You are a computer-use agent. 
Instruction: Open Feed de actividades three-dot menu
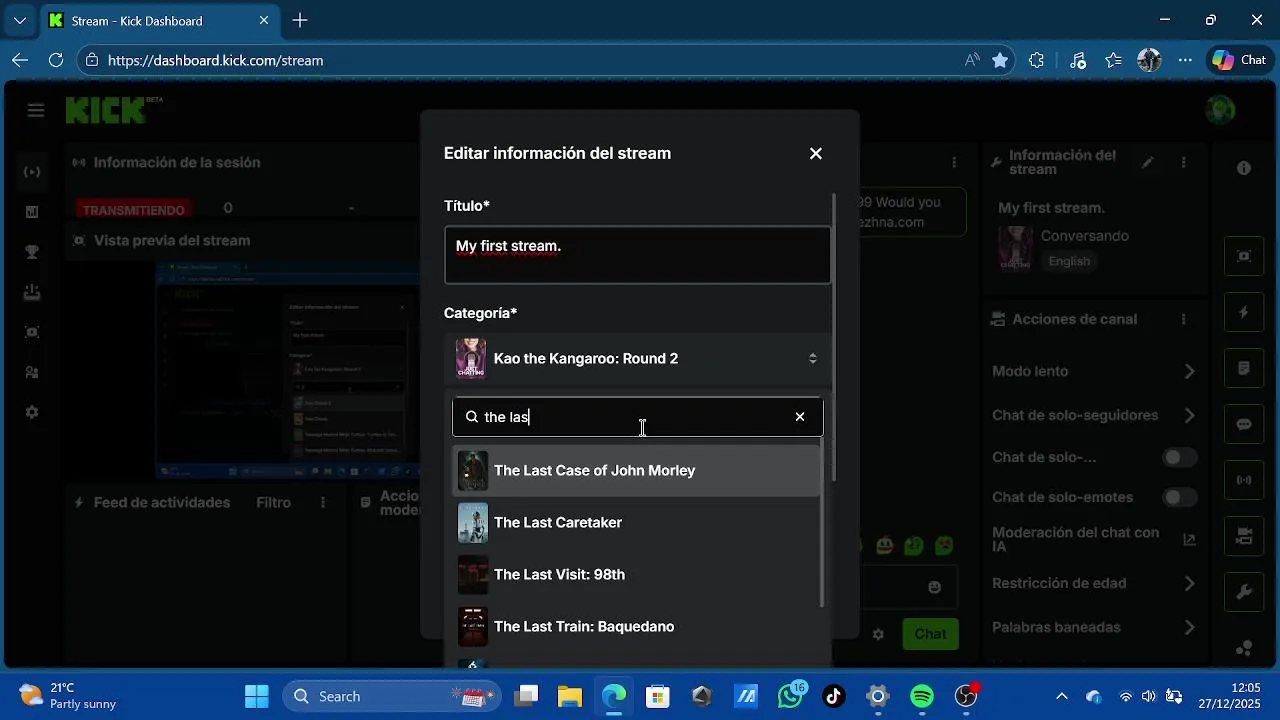(x=322, y=503)
